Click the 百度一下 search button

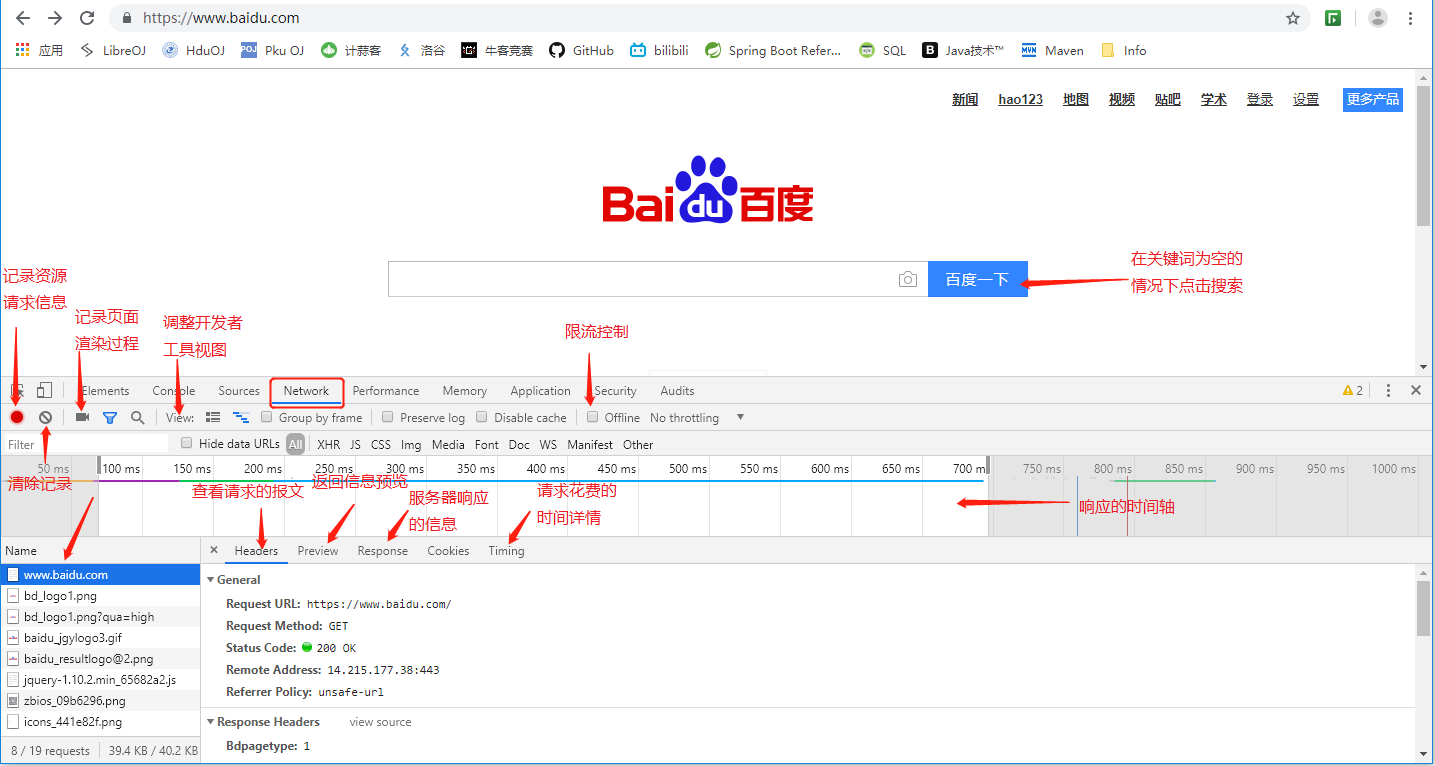(978, 279)
